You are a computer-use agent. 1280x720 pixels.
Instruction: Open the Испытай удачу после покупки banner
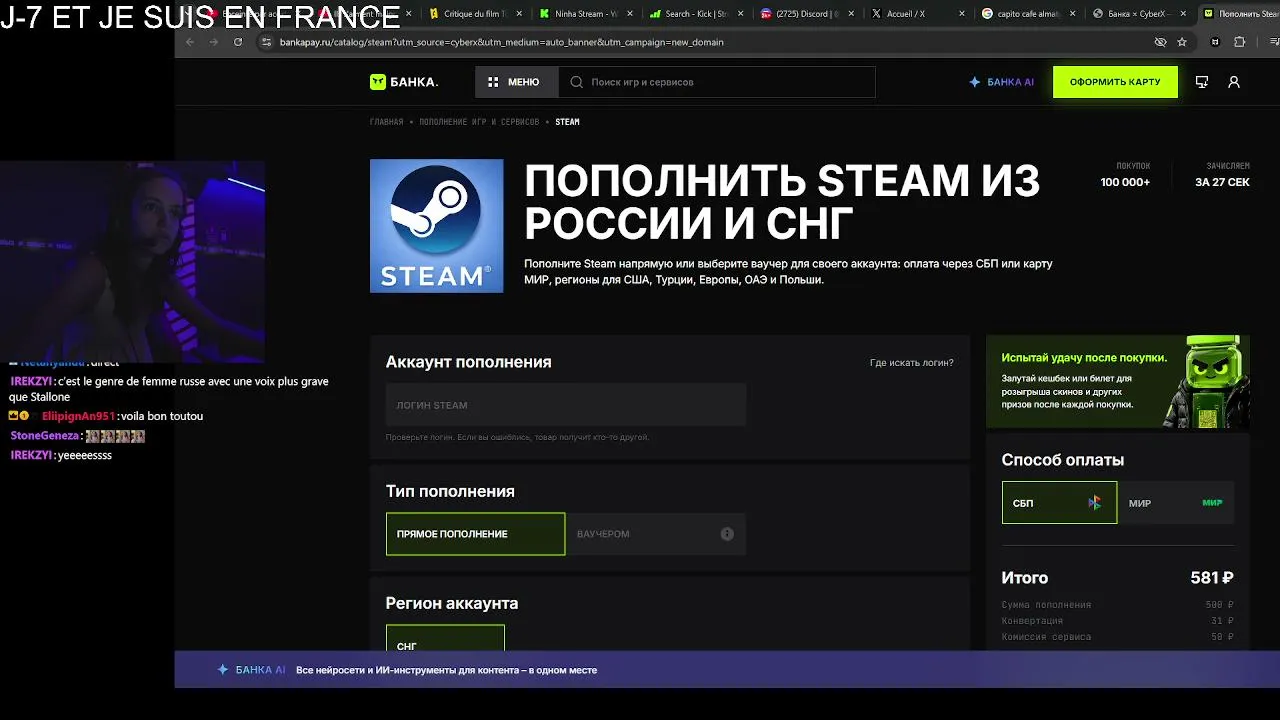(1118, 381)
